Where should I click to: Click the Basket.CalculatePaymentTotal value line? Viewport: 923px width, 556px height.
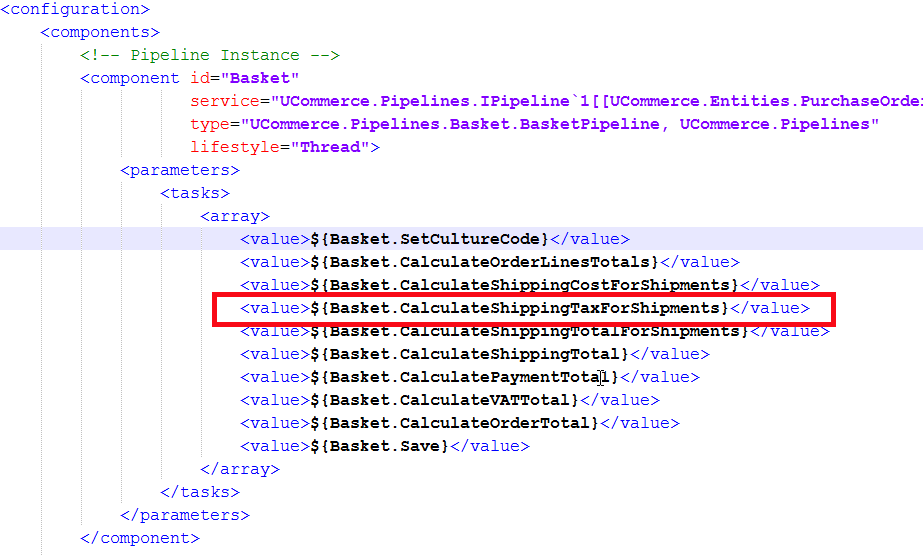[470, 377]
